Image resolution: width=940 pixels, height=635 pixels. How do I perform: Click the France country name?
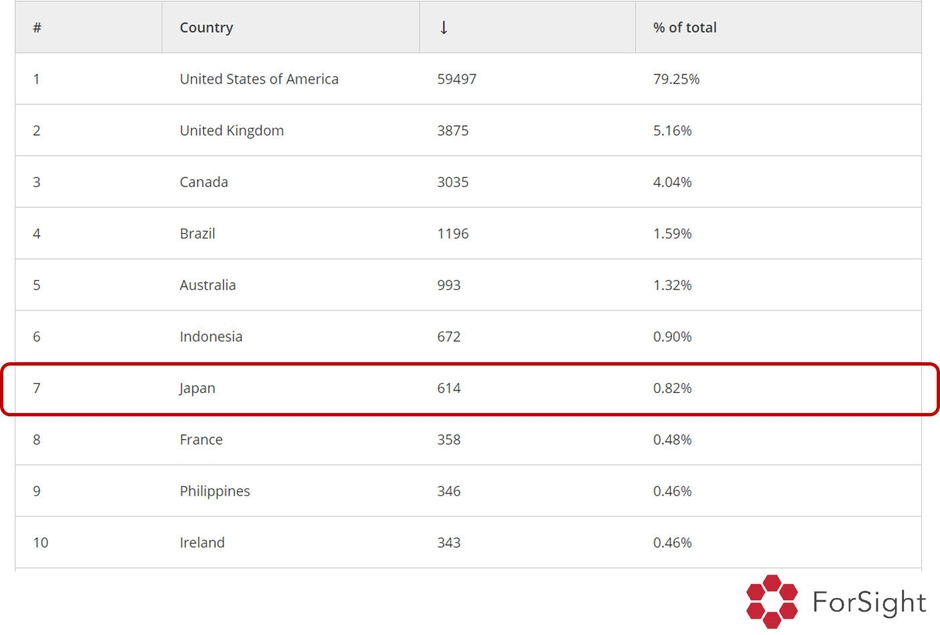201,440
